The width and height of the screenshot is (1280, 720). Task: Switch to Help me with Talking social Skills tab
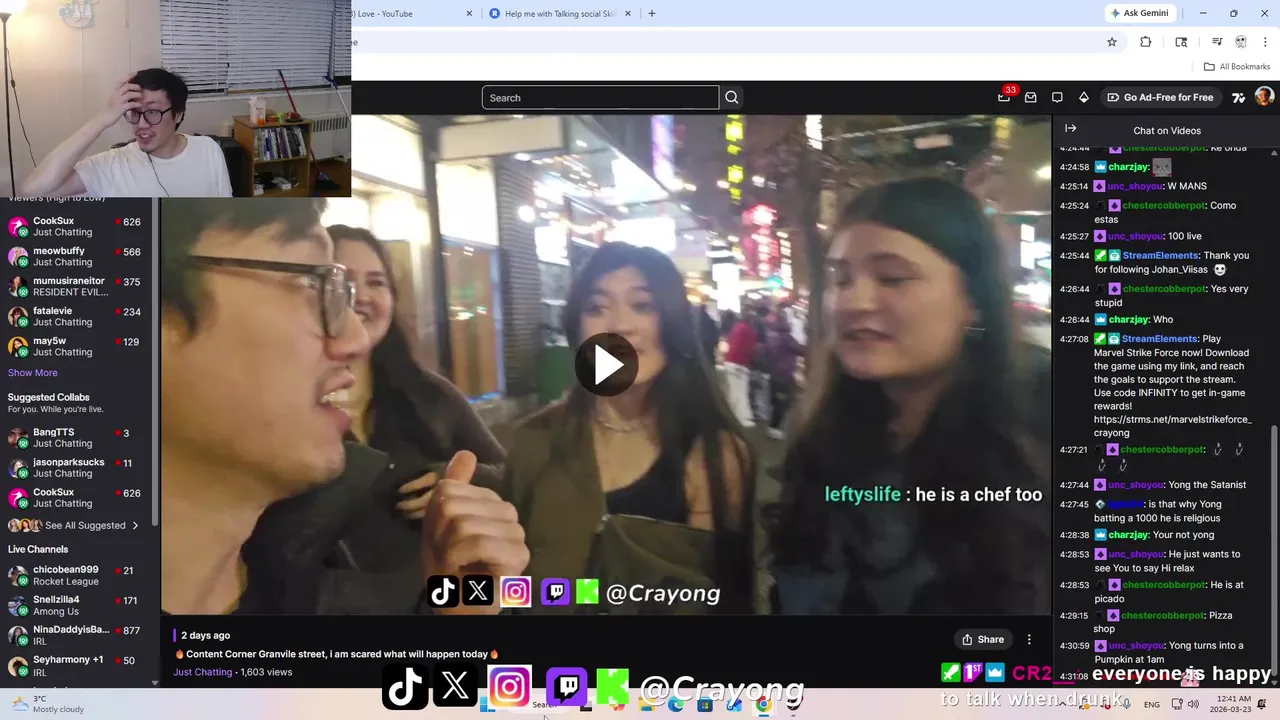pyautogui.click(x=560, y=13)
